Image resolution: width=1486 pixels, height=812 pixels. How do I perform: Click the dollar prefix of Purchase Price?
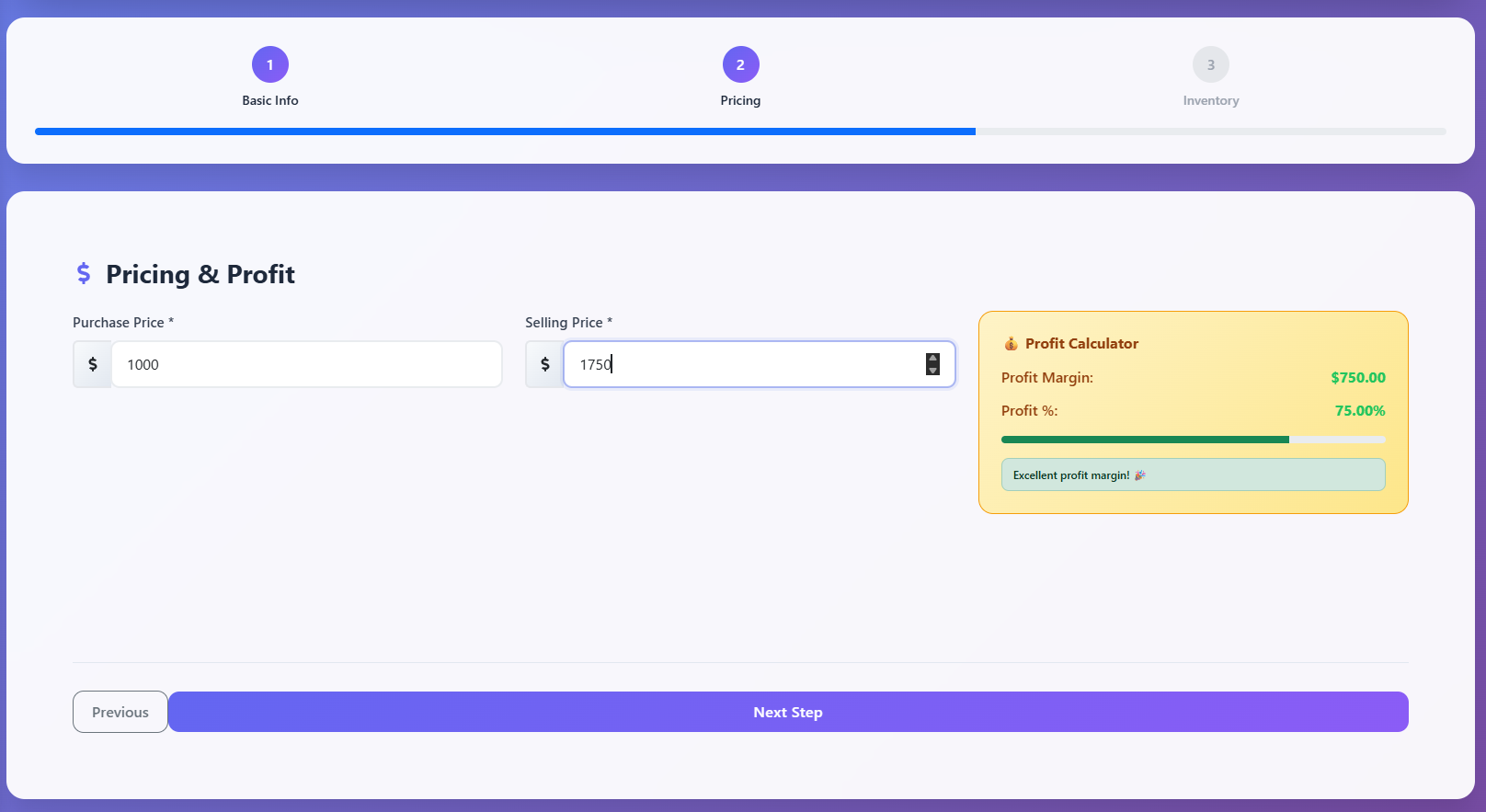pyautogui.click(x=92, y=364)
